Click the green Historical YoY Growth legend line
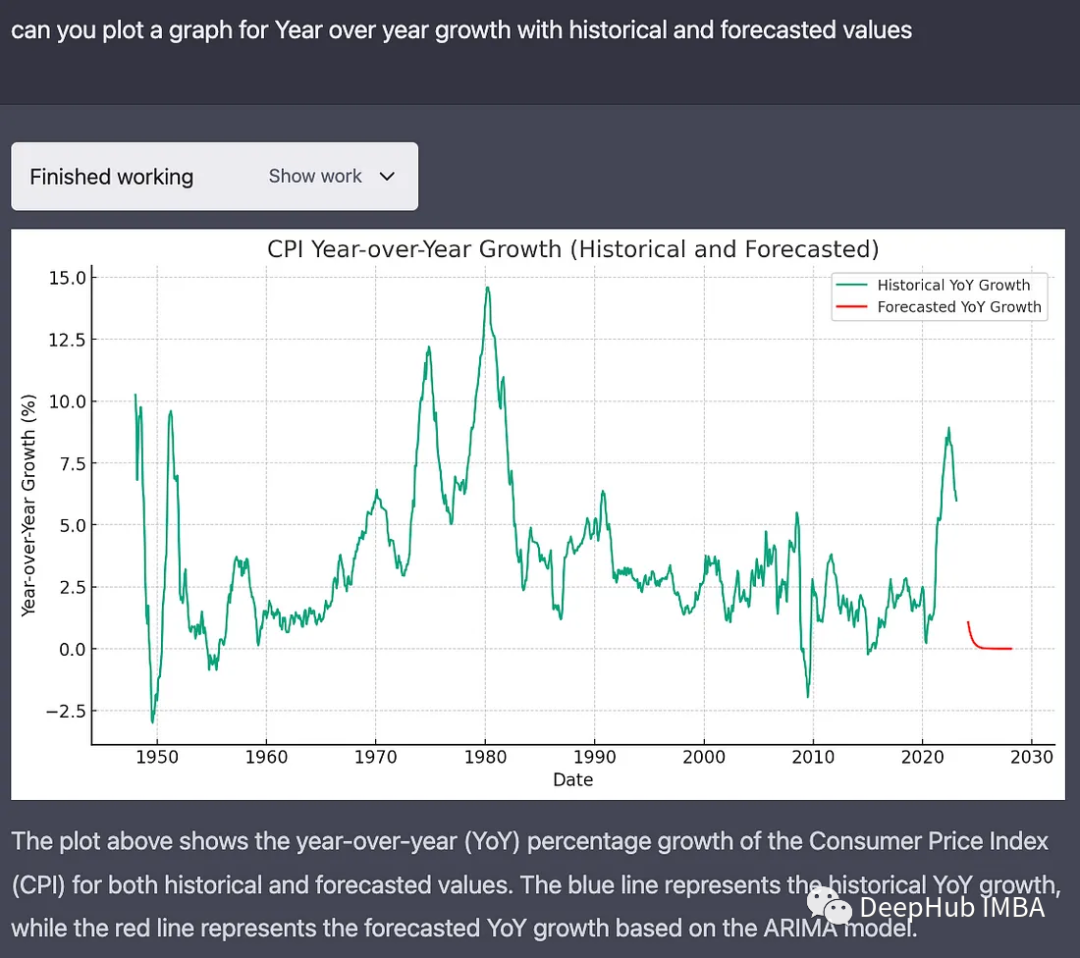This screenshot has height=958, width=1080. click(x=852, y=285)
